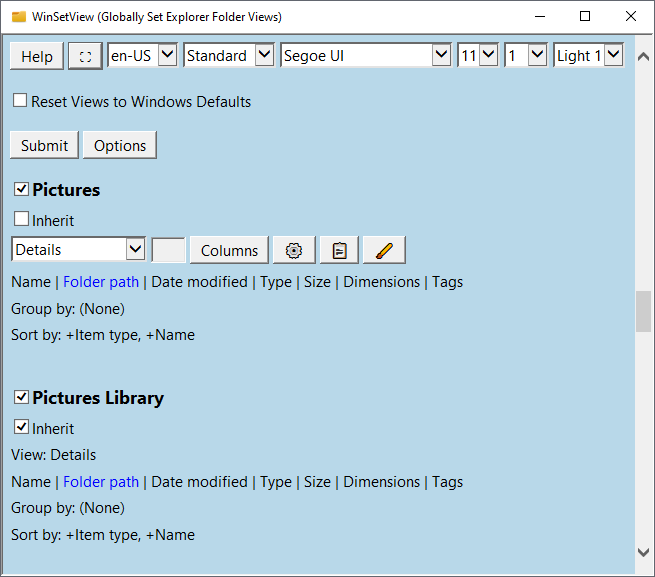Enable Inherit under Pictures
655x577 pixels.
click(21, 219)
